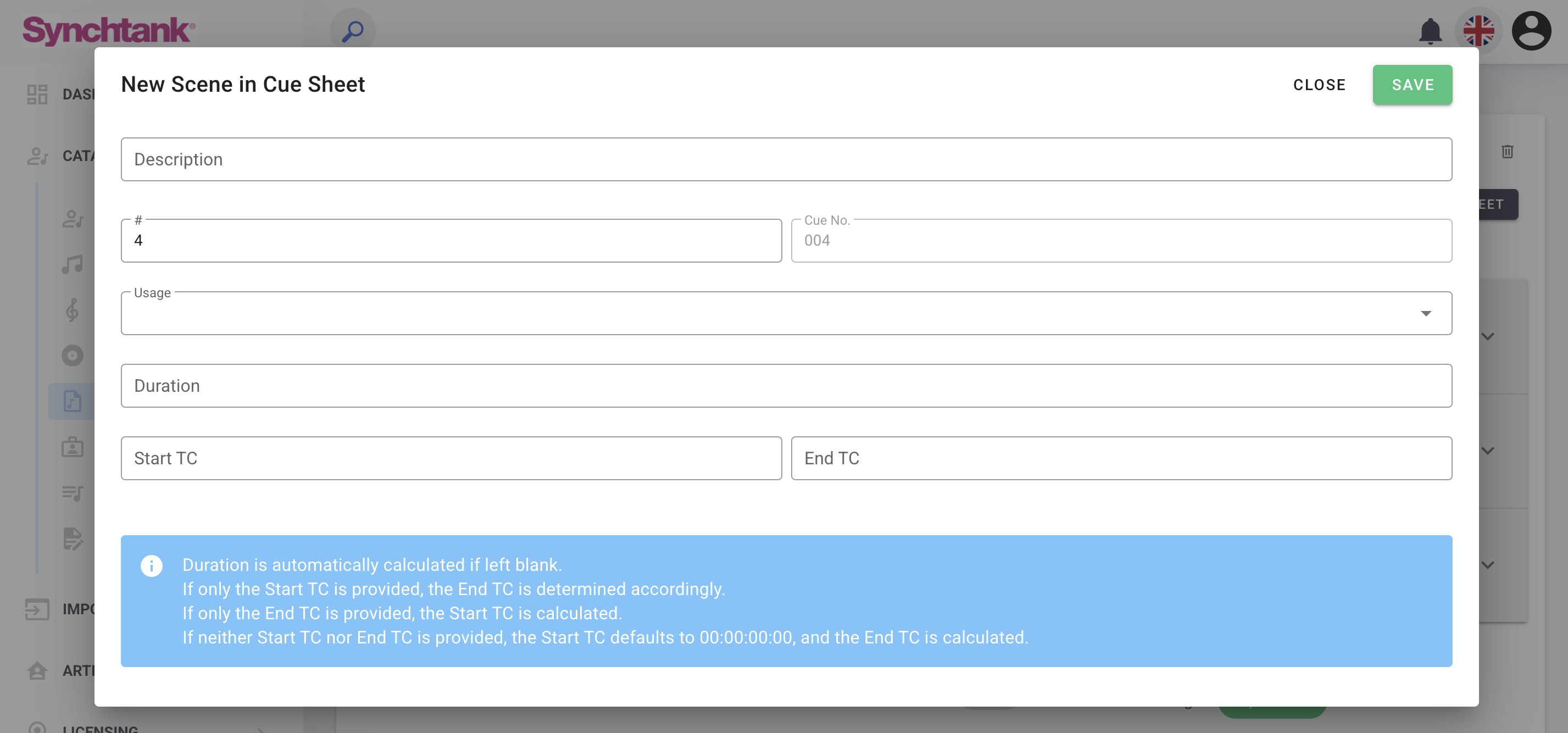This screenshot has height=733, width=1568.
Task: Click the music note sidebar icon
Action: (73, 264)
